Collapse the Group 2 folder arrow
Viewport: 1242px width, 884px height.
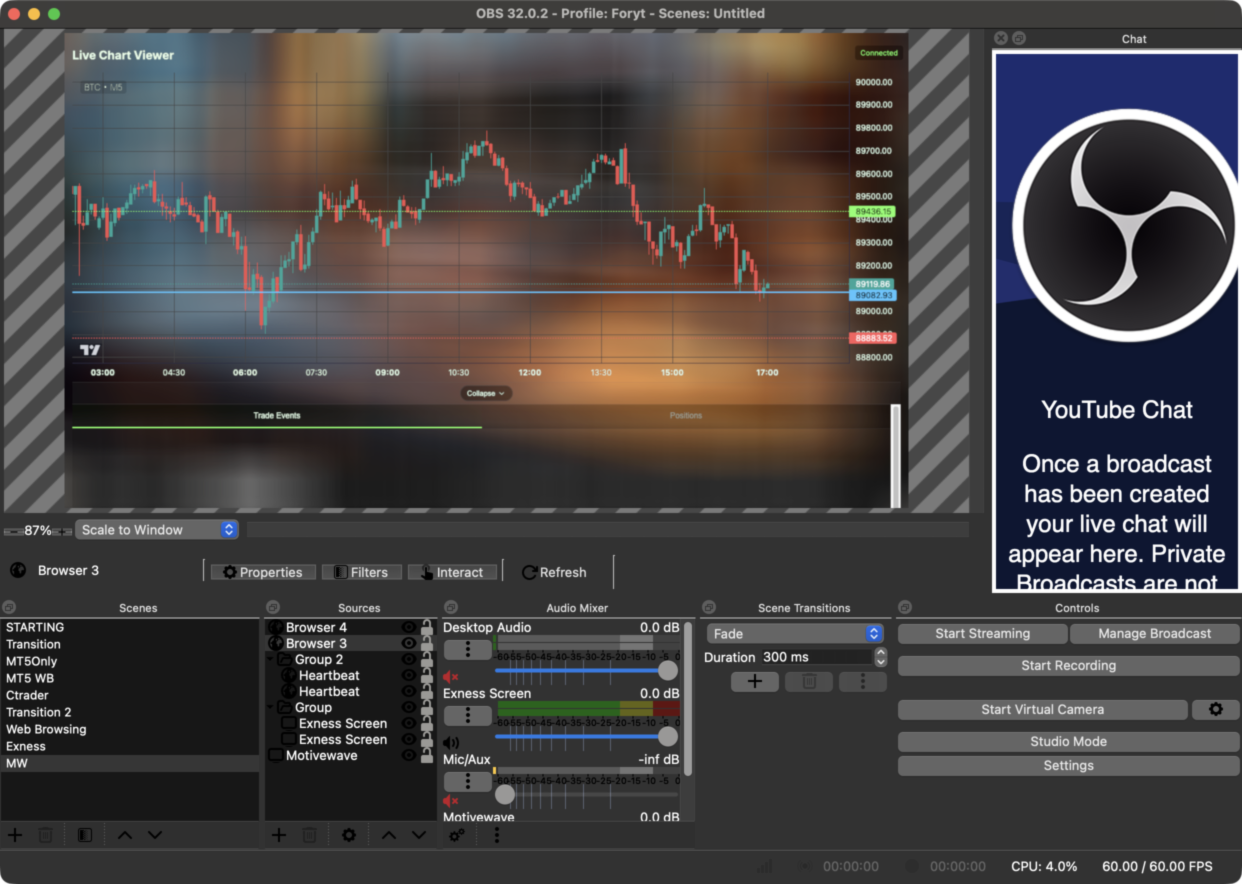(x=271, y=659)
